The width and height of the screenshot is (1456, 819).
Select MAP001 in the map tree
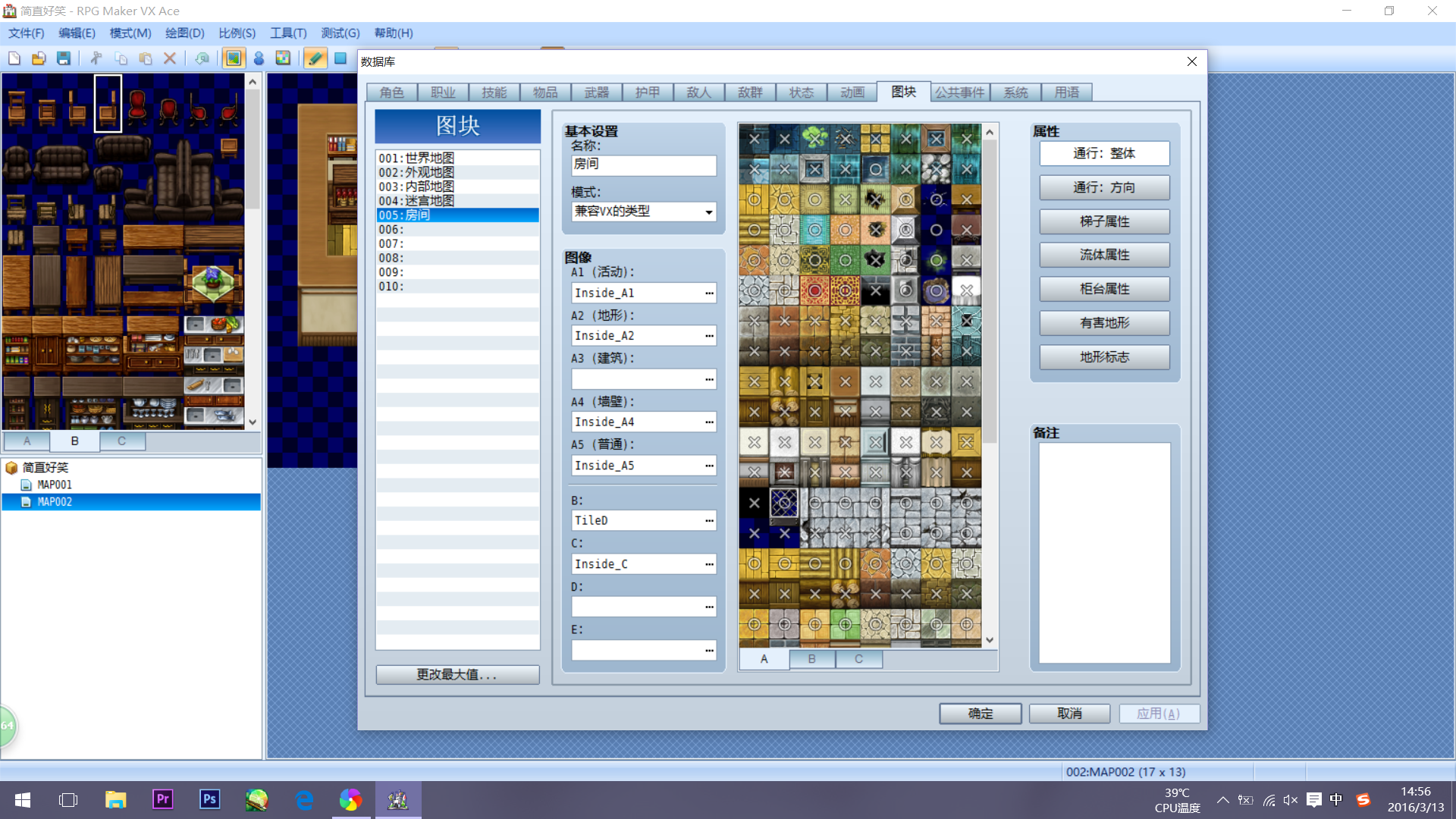point(55,485)
